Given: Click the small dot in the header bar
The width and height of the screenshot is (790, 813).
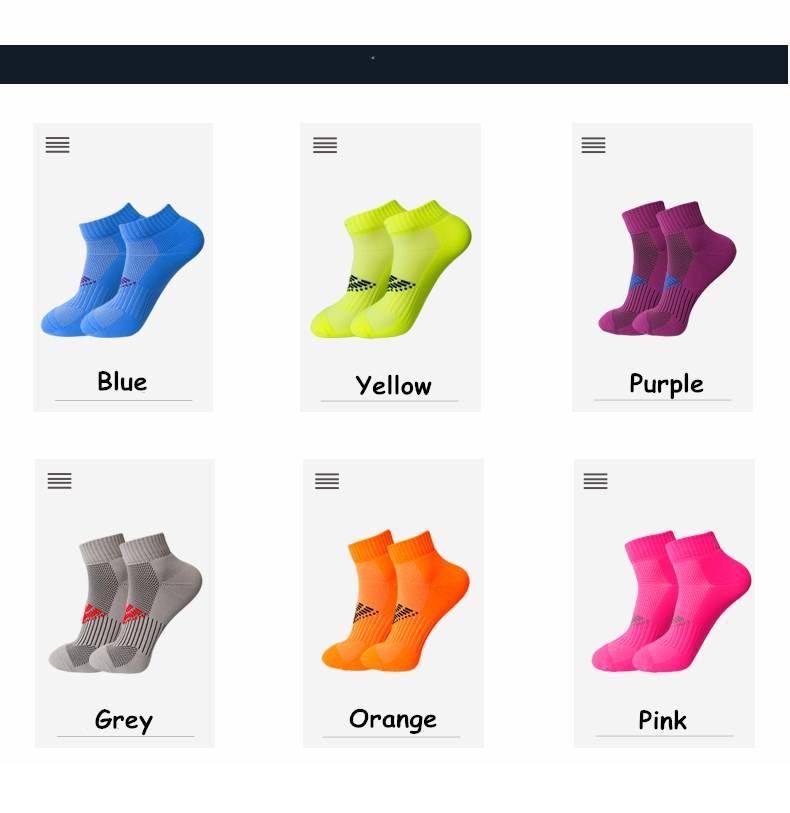Looking at the screenshot, I should pyautogui.click(x=373, y=58).
